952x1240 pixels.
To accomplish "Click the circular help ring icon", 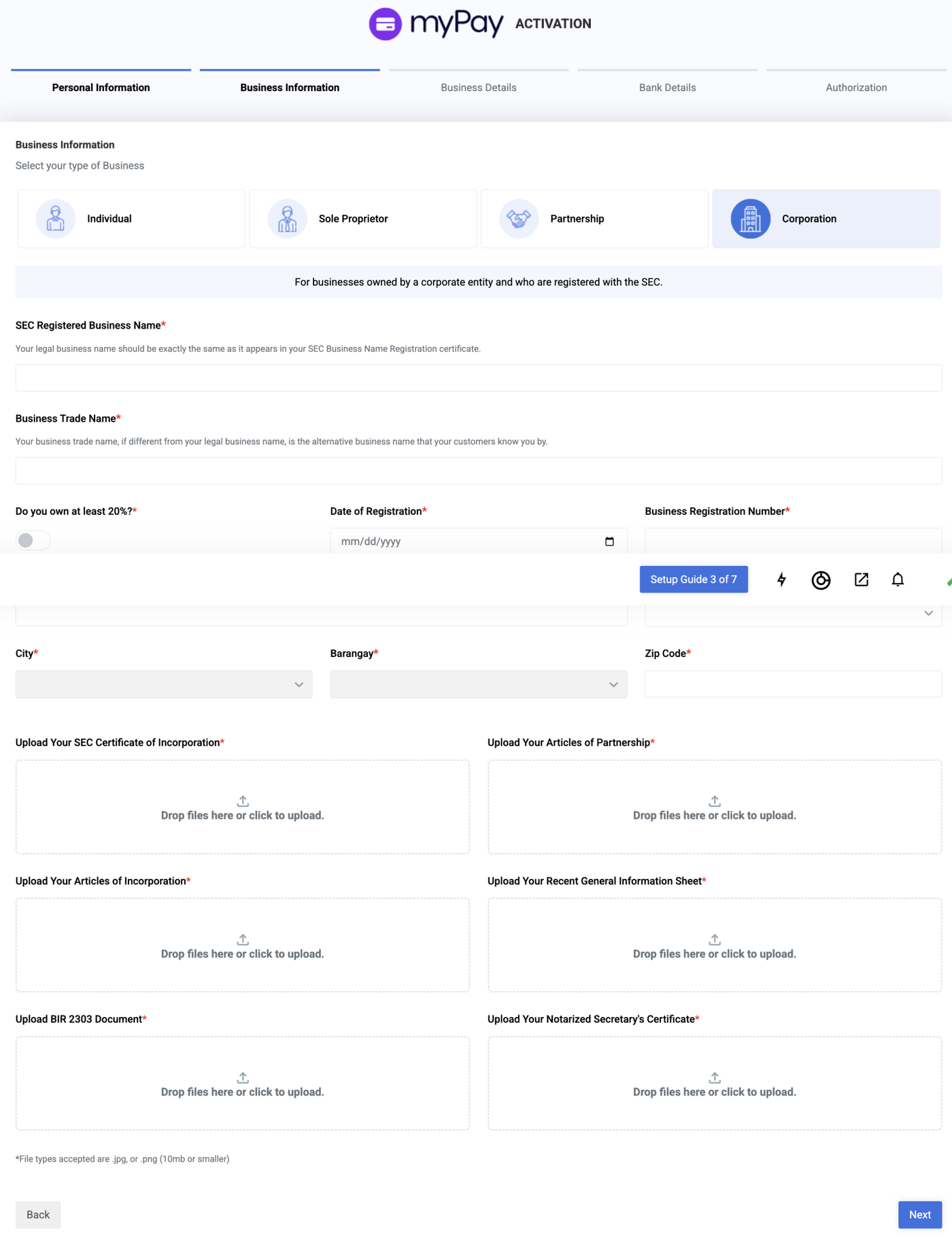I will pos(821,580).
